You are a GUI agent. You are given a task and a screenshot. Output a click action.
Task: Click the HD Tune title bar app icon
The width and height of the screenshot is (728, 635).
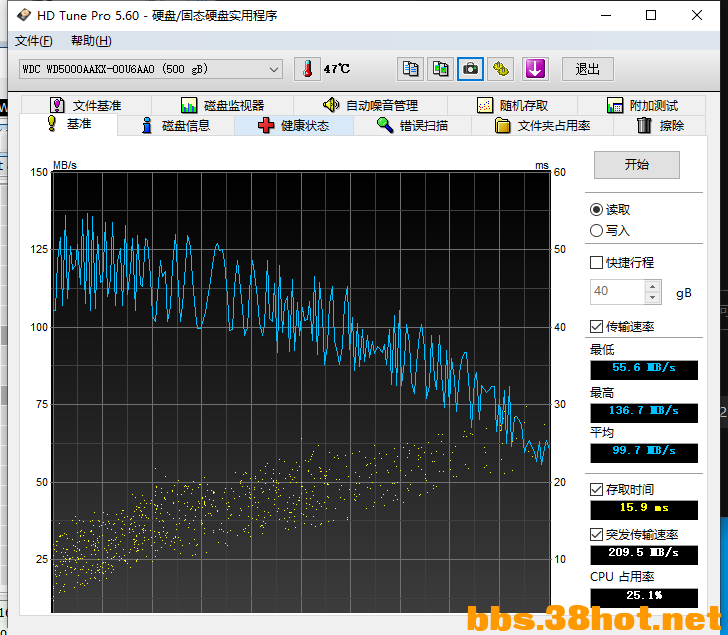24,15
